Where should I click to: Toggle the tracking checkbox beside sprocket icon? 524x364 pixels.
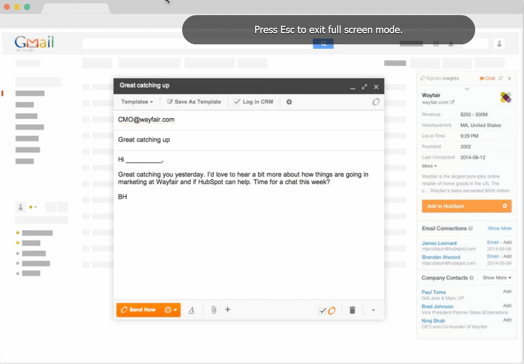(322, 311)
